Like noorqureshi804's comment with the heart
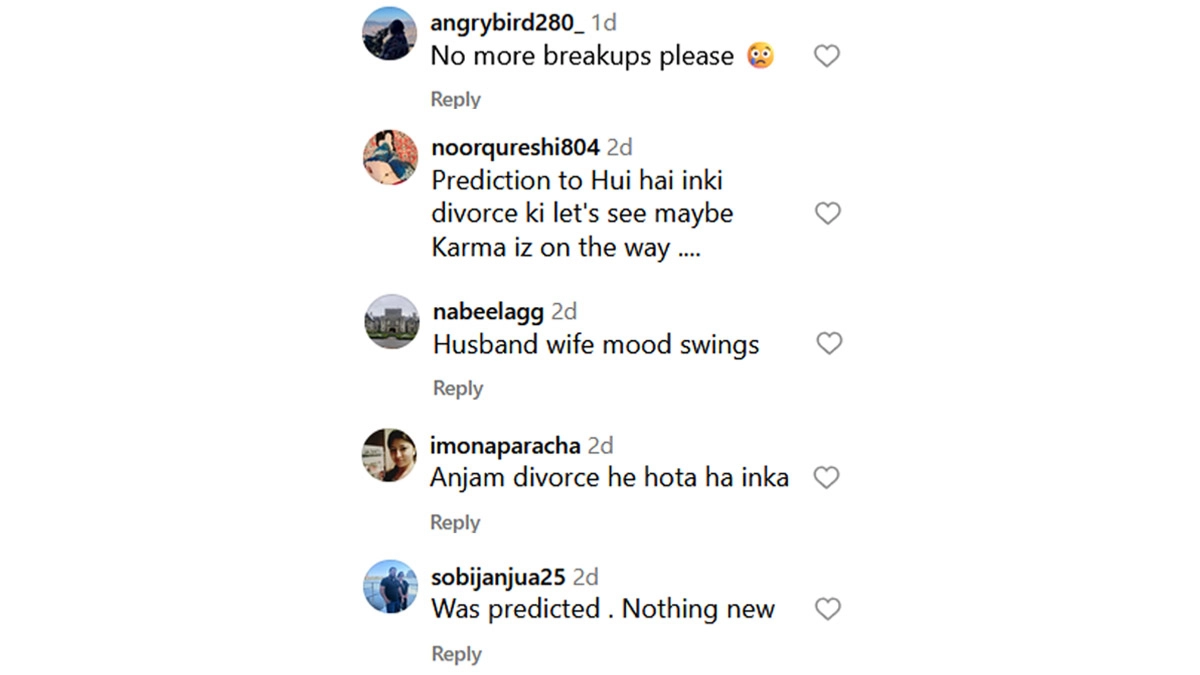Image resolution: width=1200 pixels, height=675 pixels. [x=827, y=213]
